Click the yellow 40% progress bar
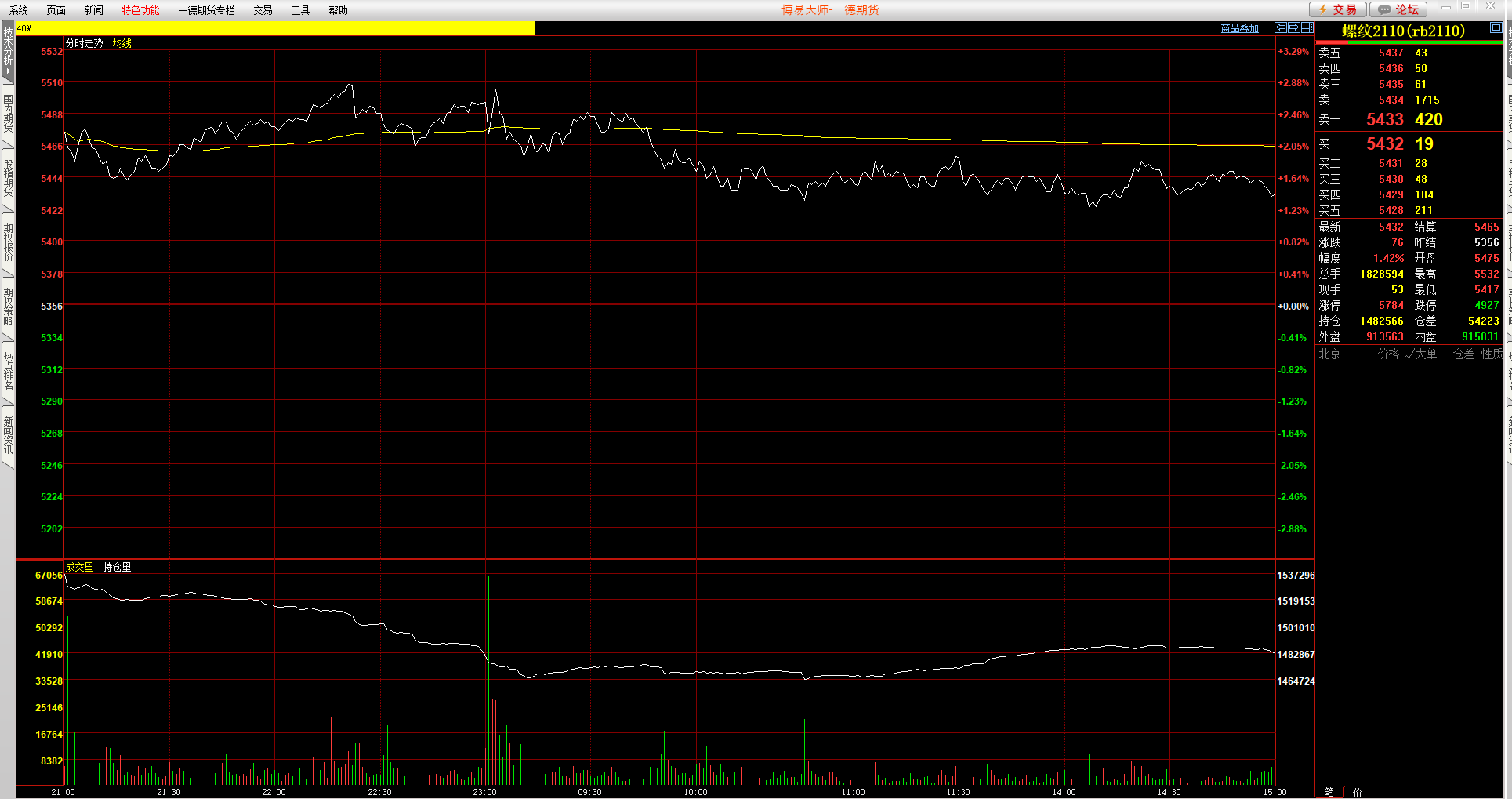The image size is (1512, 799). (x=274, y=28)
